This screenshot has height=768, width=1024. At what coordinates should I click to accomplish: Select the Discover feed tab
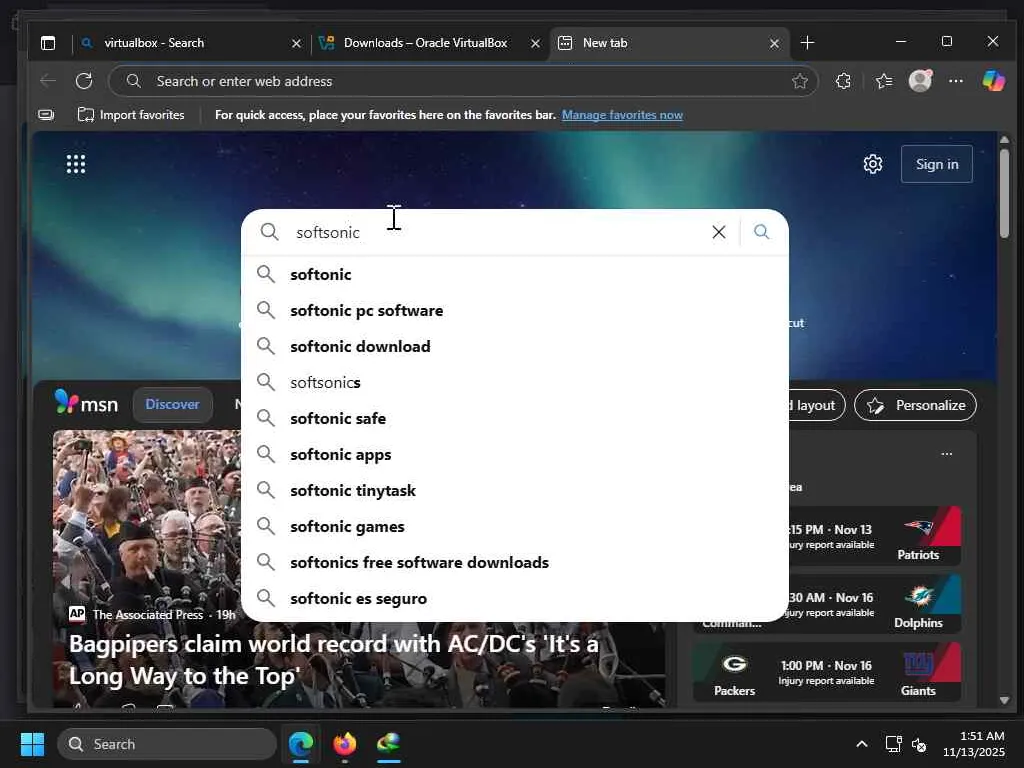click(172, 404)
